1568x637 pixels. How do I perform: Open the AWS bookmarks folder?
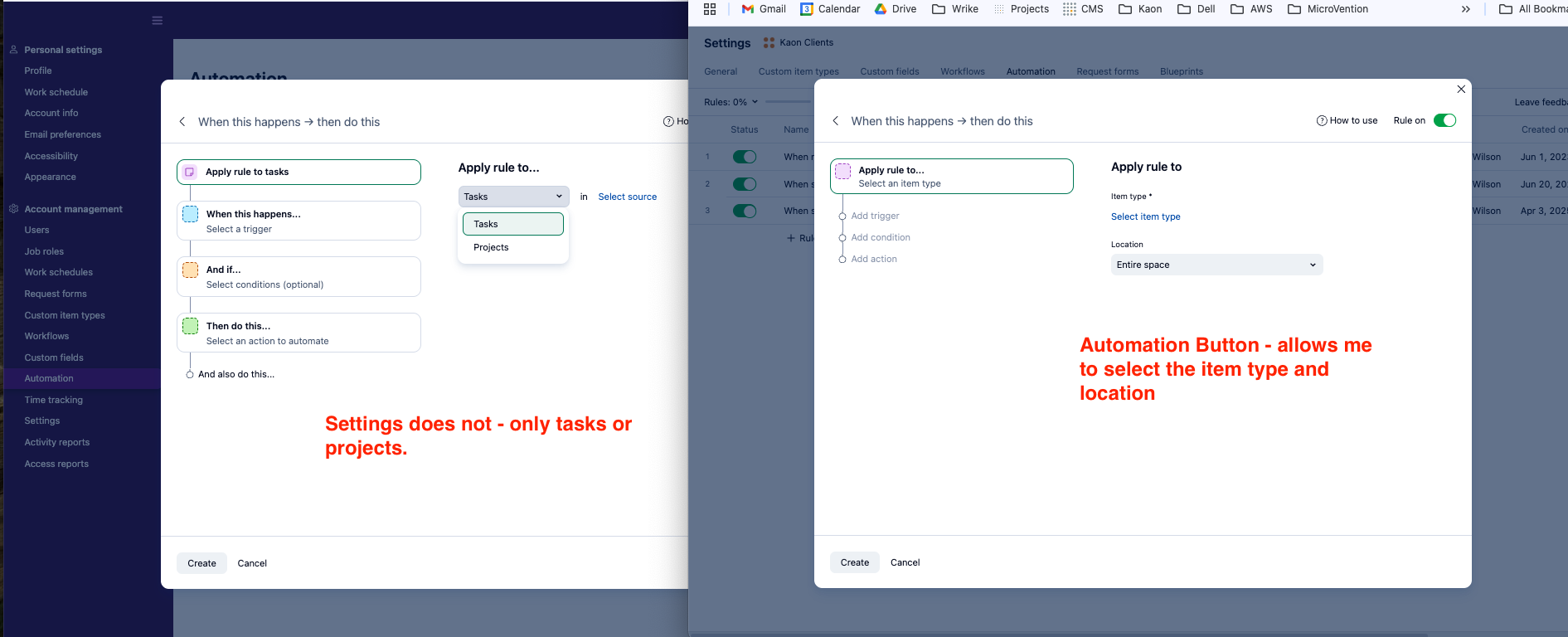pyautogui.click(x=1251, y=9)
